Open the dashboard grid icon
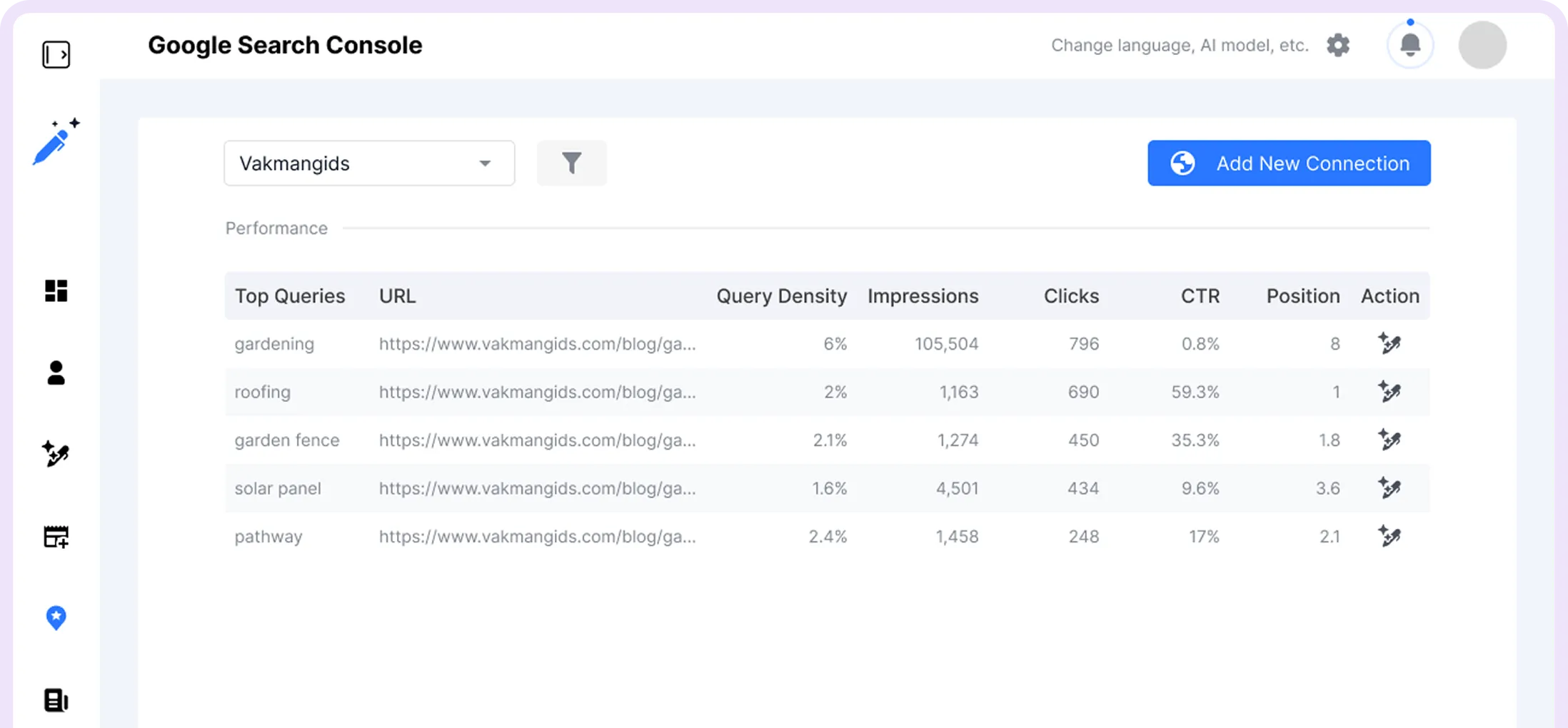1568x728 pixels. pos(56,290)
